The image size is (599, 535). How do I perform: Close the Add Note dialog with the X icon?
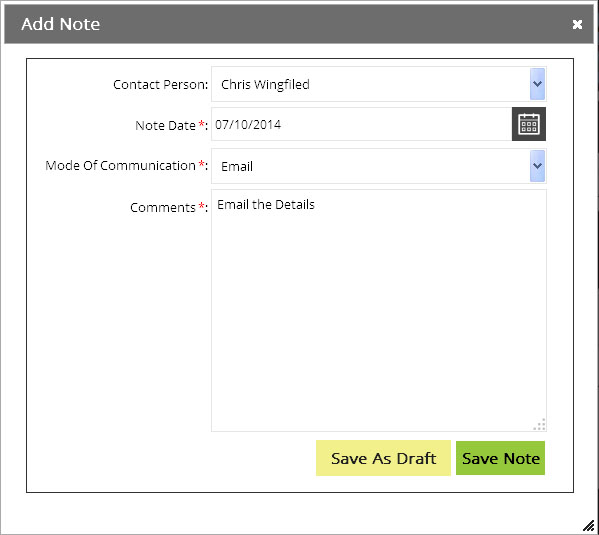coord(577,24)
